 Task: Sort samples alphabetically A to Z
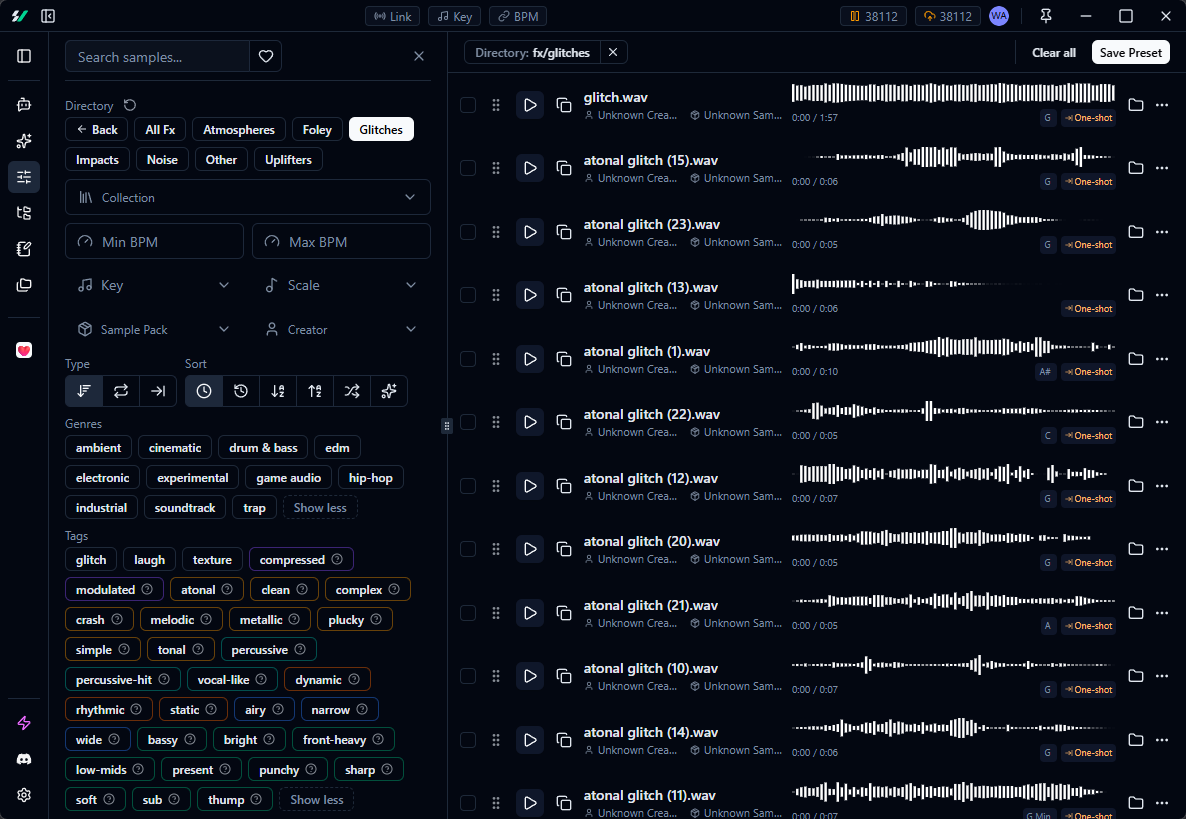point(278,391)
